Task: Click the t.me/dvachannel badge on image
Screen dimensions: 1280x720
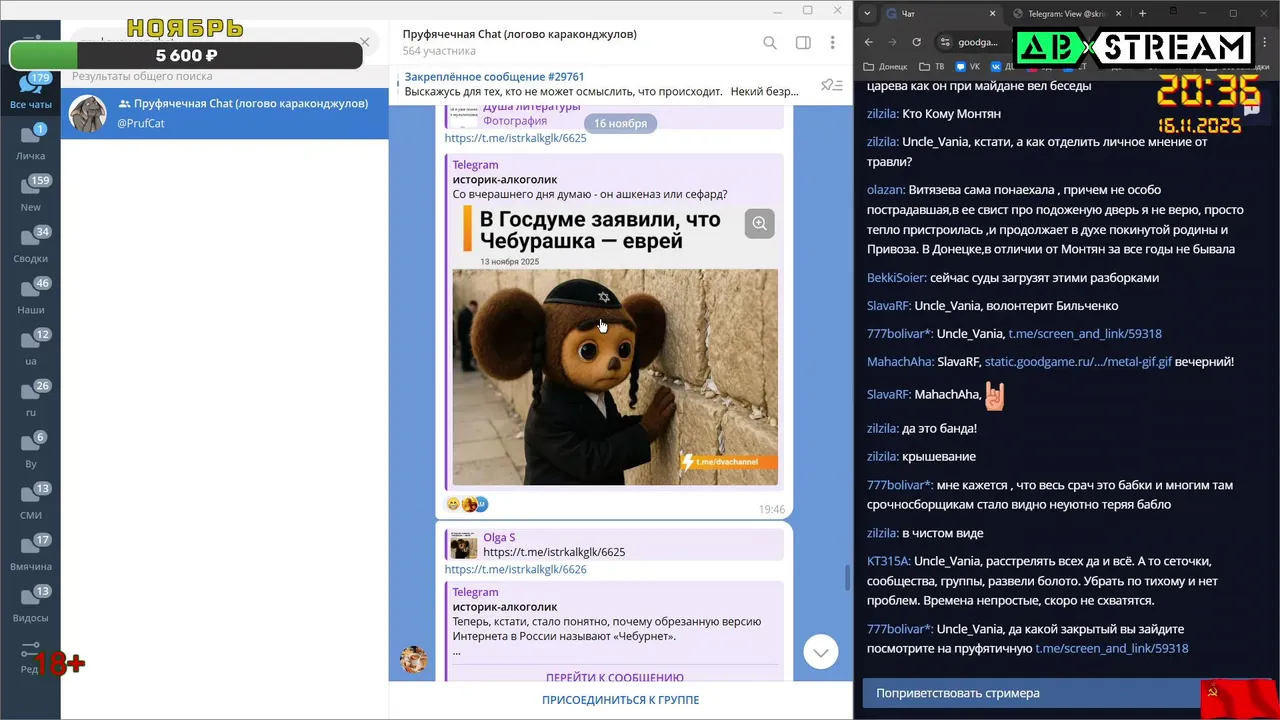Action: (727, 462)
